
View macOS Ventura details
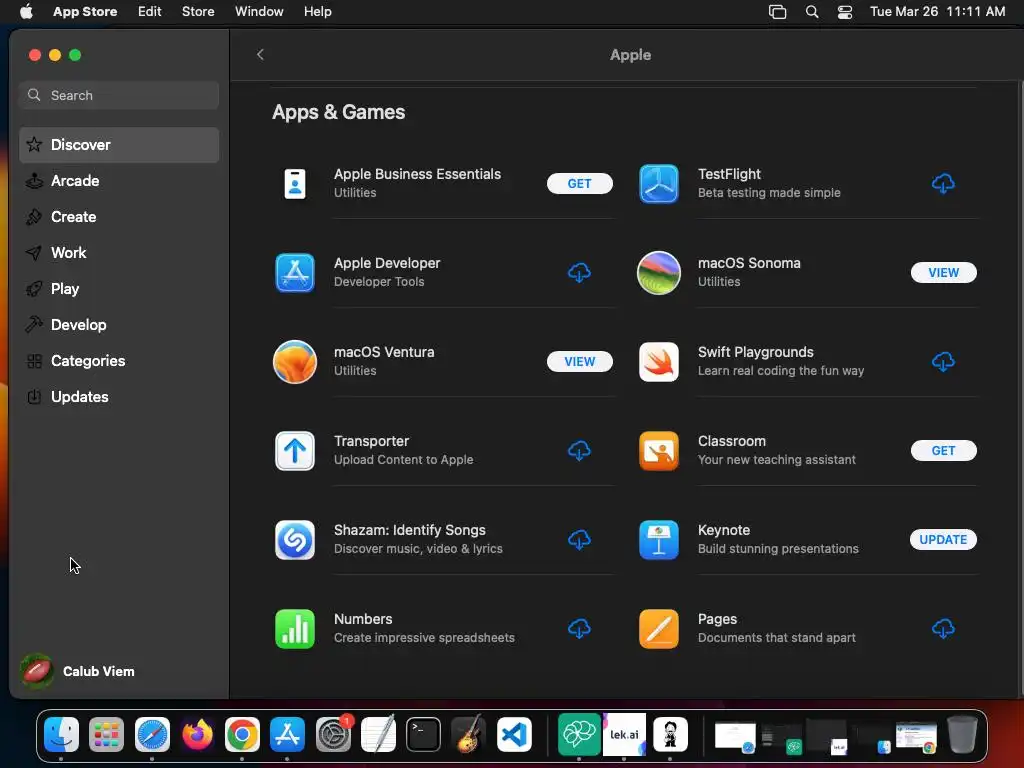(579, 361)
